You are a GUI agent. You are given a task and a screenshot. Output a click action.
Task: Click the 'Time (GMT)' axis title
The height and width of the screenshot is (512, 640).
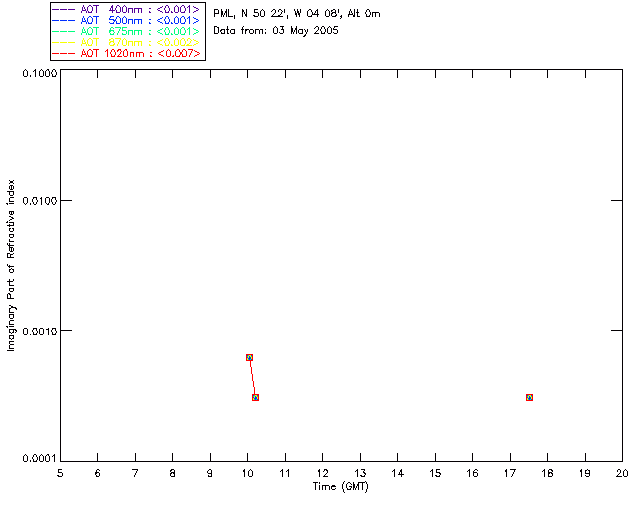tap(341, 487)
